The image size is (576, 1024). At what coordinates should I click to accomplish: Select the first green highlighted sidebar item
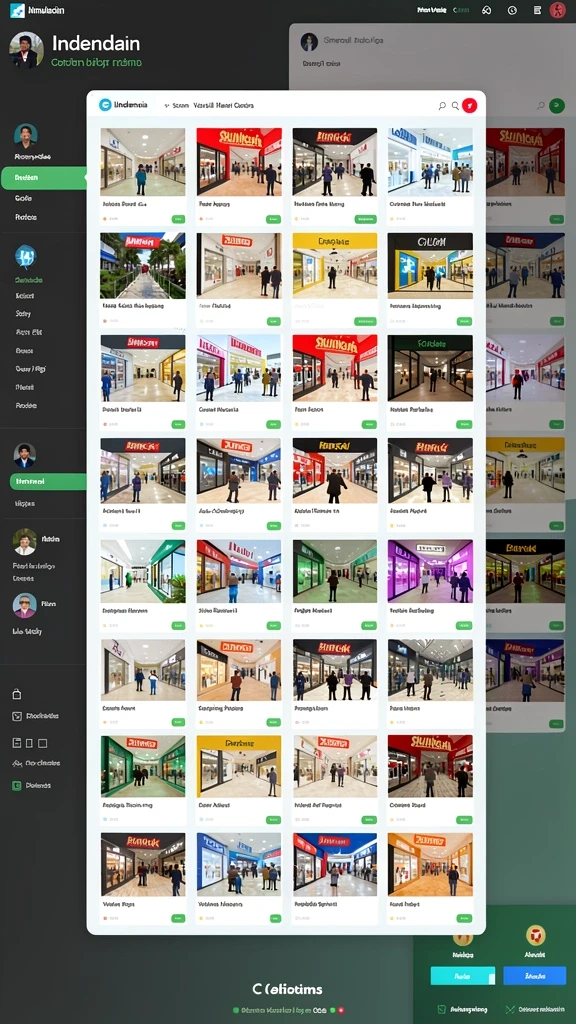pos(43,178)
